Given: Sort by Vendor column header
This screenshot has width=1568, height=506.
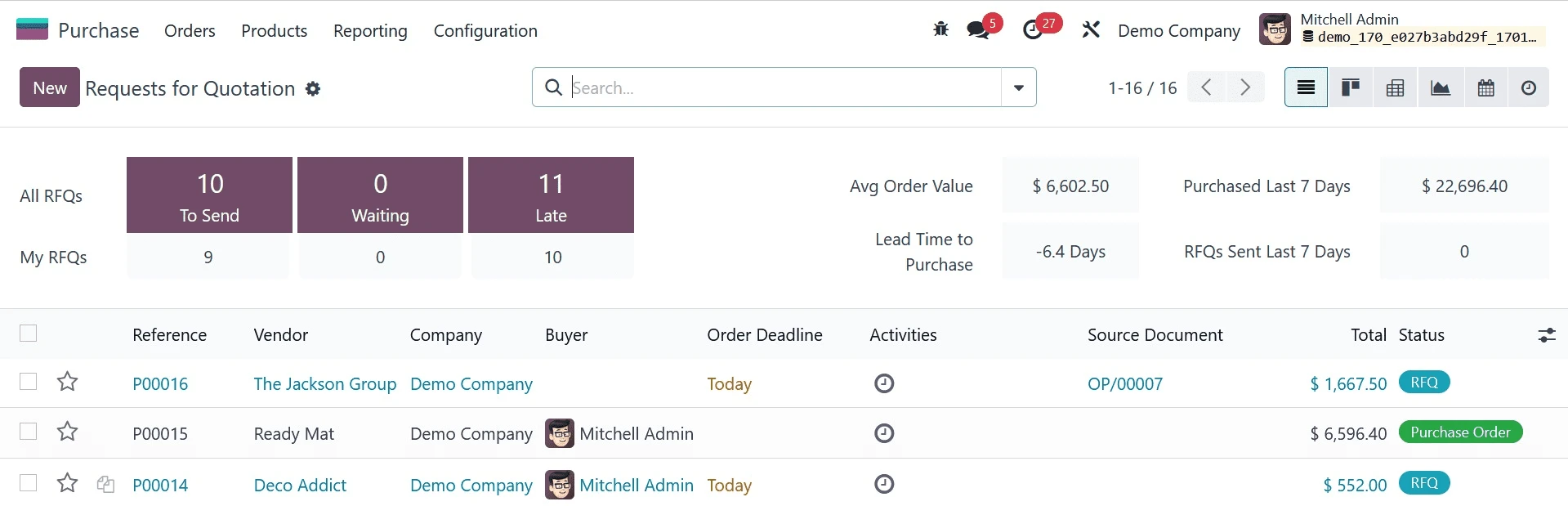Looking at the screenshot, I should click(x=281, y=335).
